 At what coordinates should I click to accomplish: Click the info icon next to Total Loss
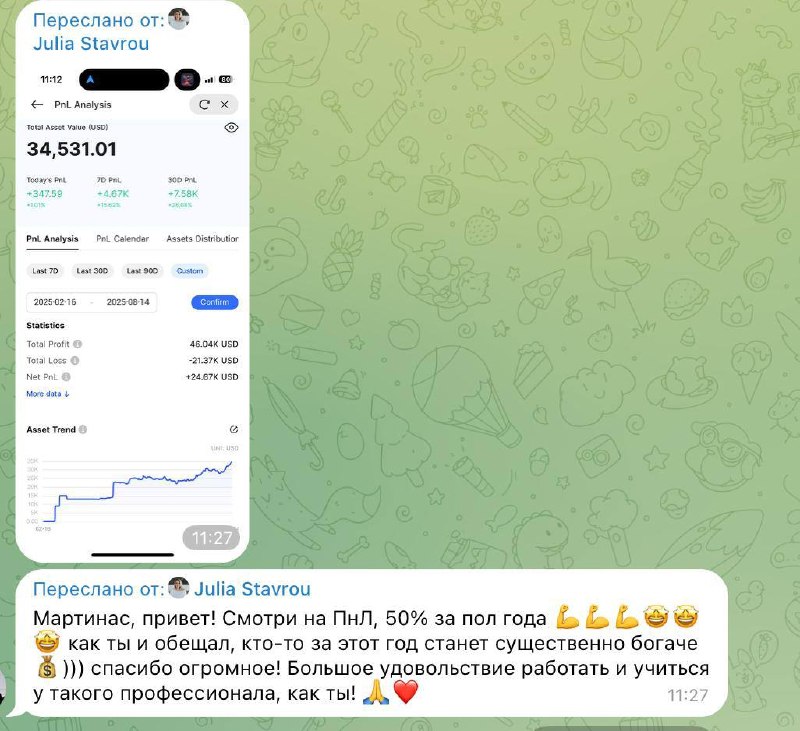coord(75,360)
